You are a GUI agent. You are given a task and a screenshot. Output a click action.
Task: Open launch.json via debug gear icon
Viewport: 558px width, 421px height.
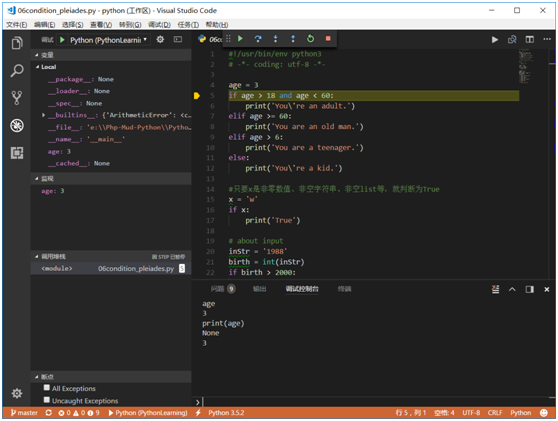point(160,40)
